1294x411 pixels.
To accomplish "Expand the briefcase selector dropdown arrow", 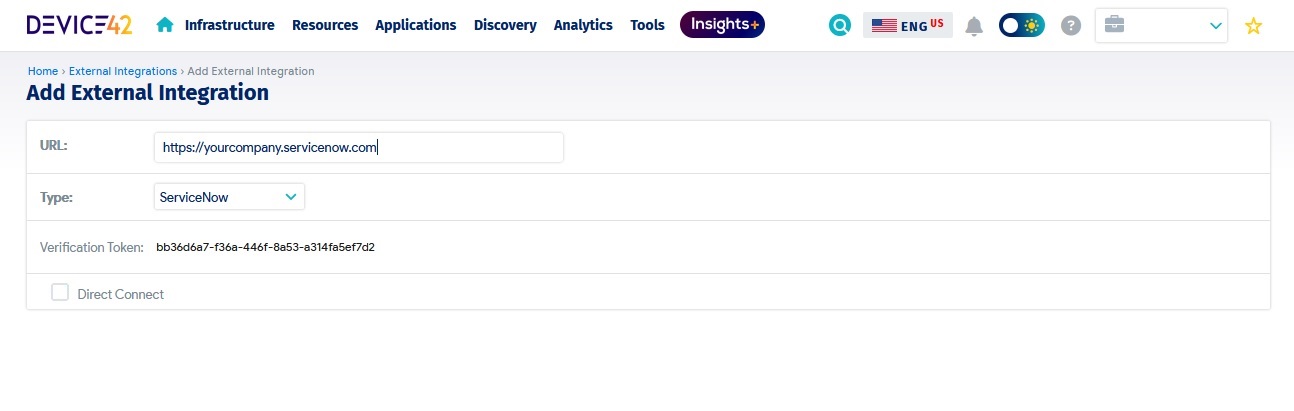I will (x=1216, y=26).
